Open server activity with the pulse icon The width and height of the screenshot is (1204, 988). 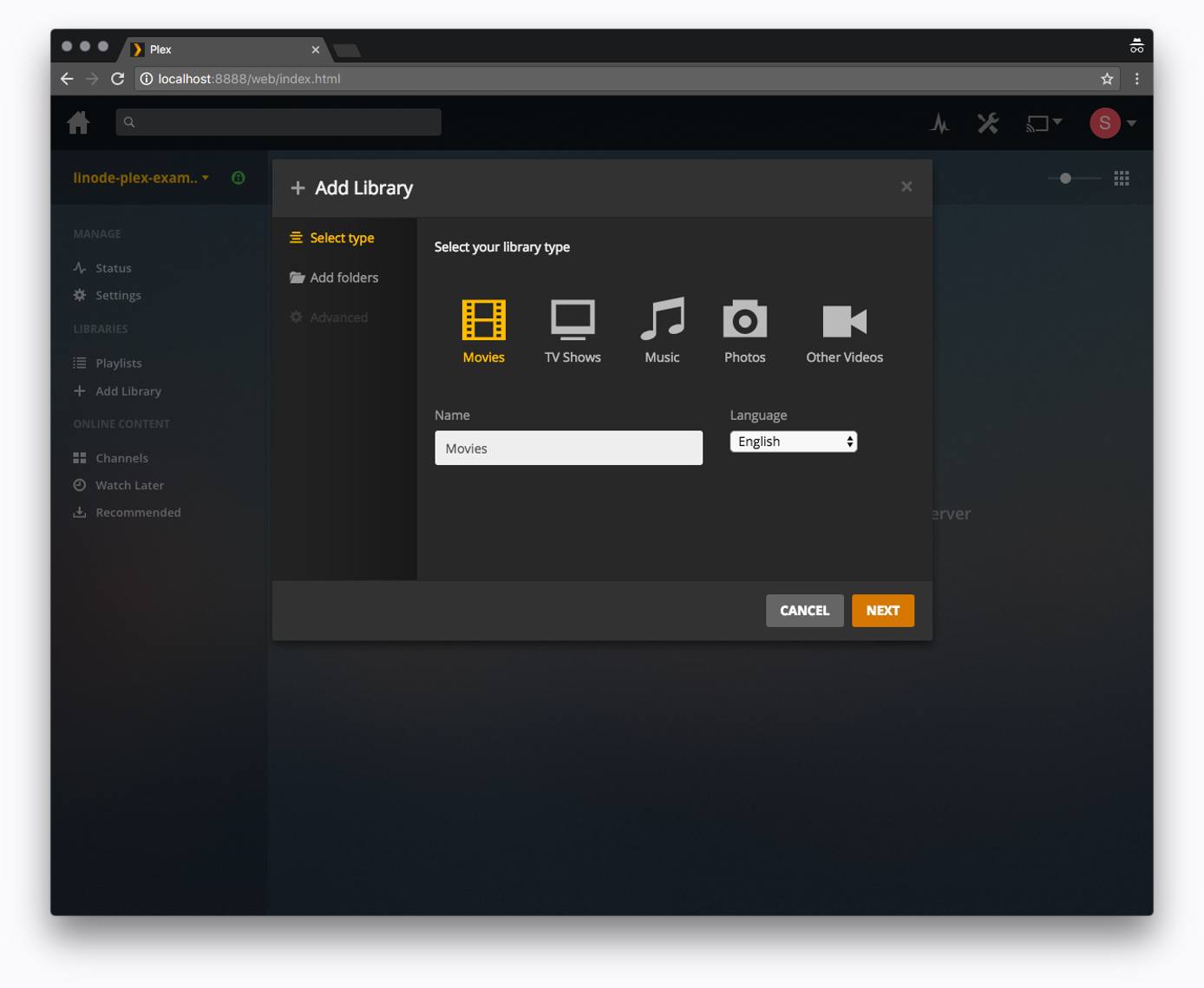click(939, 122)
